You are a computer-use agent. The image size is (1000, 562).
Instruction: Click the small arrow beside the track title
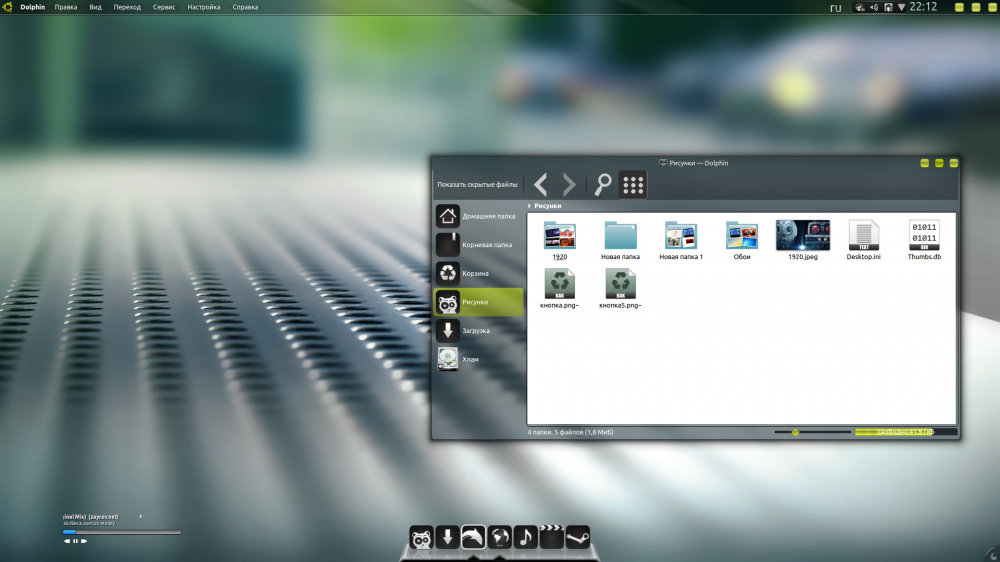click(x=140, y=517)
